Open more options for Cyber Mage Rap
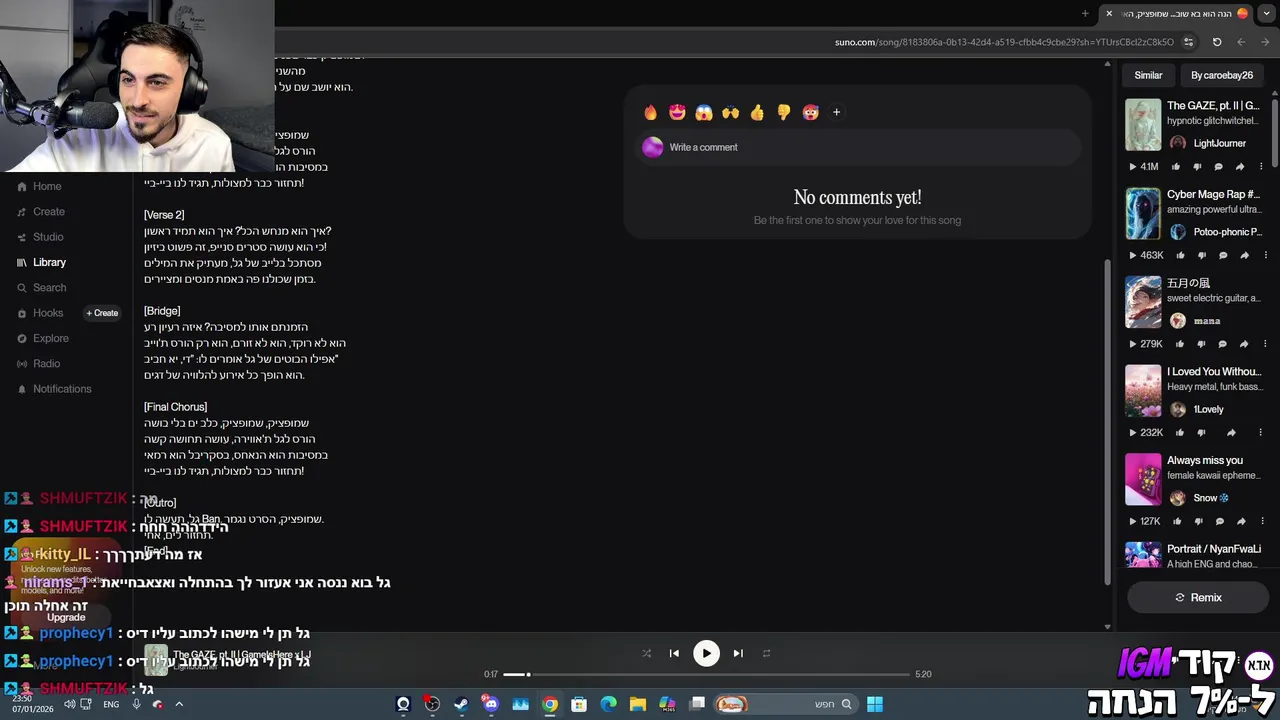The width and height of the screenshot is (1280, 720). click(x=1265, y=255)
